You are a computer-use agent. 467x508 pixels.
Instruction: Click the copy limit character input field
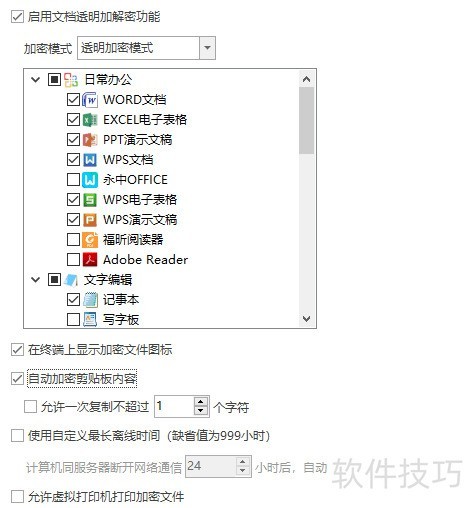click(x=174, y=406)
